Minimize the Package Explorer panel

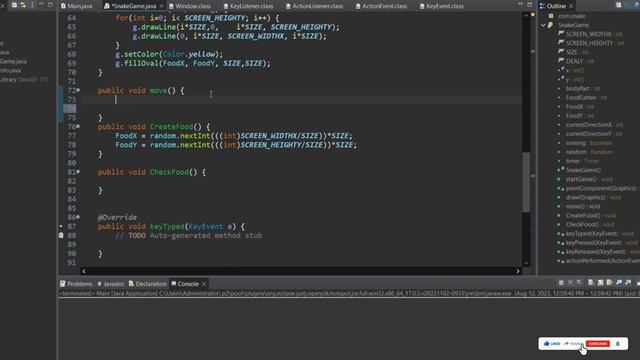click(41, 5)
